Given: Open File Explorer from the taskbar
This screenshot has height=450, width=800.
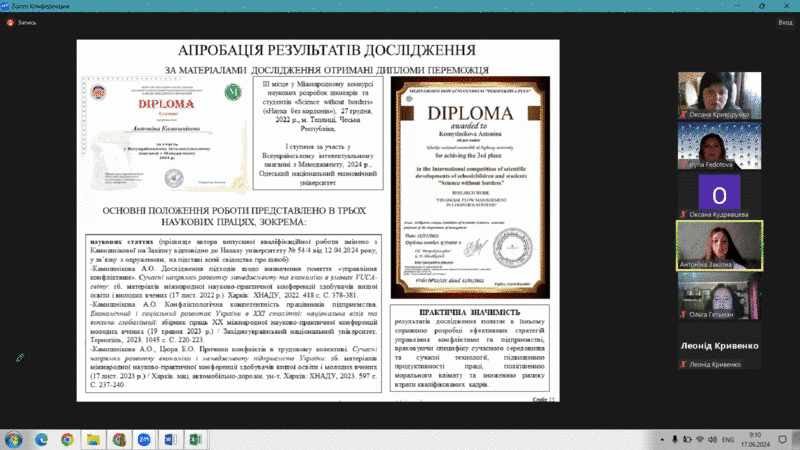Looking at the screenshot, I should tap(93, 439).
